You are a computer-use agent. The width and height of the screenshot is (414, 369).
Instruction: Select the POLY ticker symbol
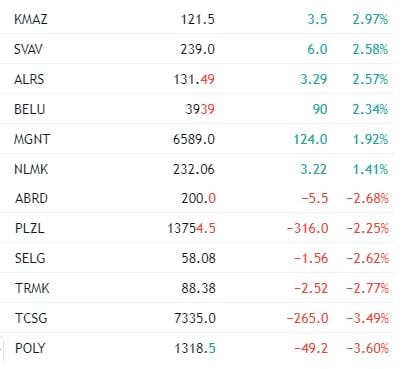tap(30, 348)
